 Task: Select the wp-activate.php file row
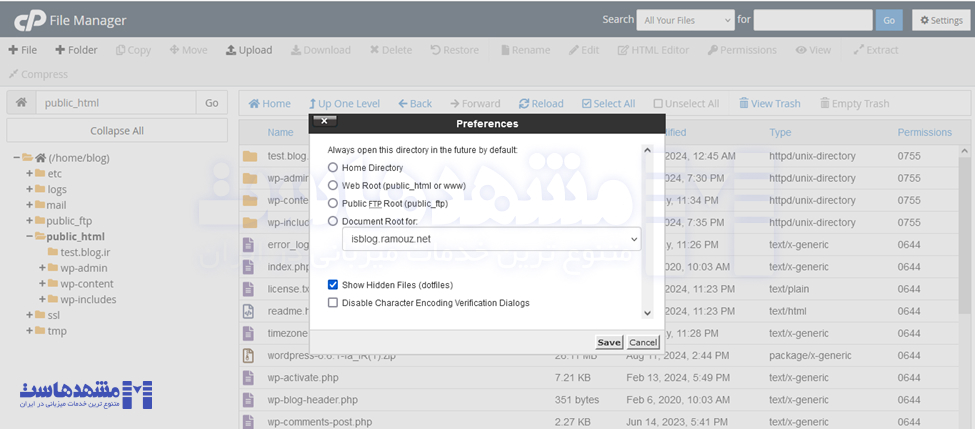point(601,377)
